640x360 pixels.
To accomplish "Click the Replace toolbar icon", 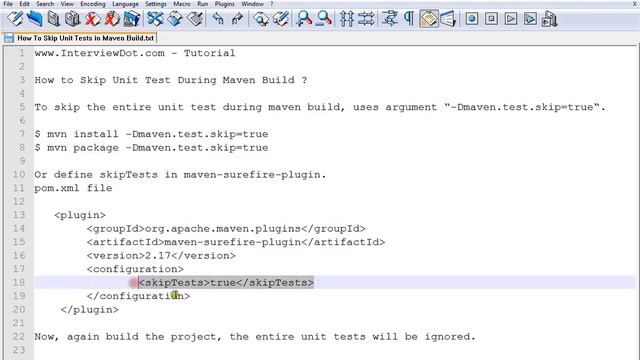I will click(281, 19).
